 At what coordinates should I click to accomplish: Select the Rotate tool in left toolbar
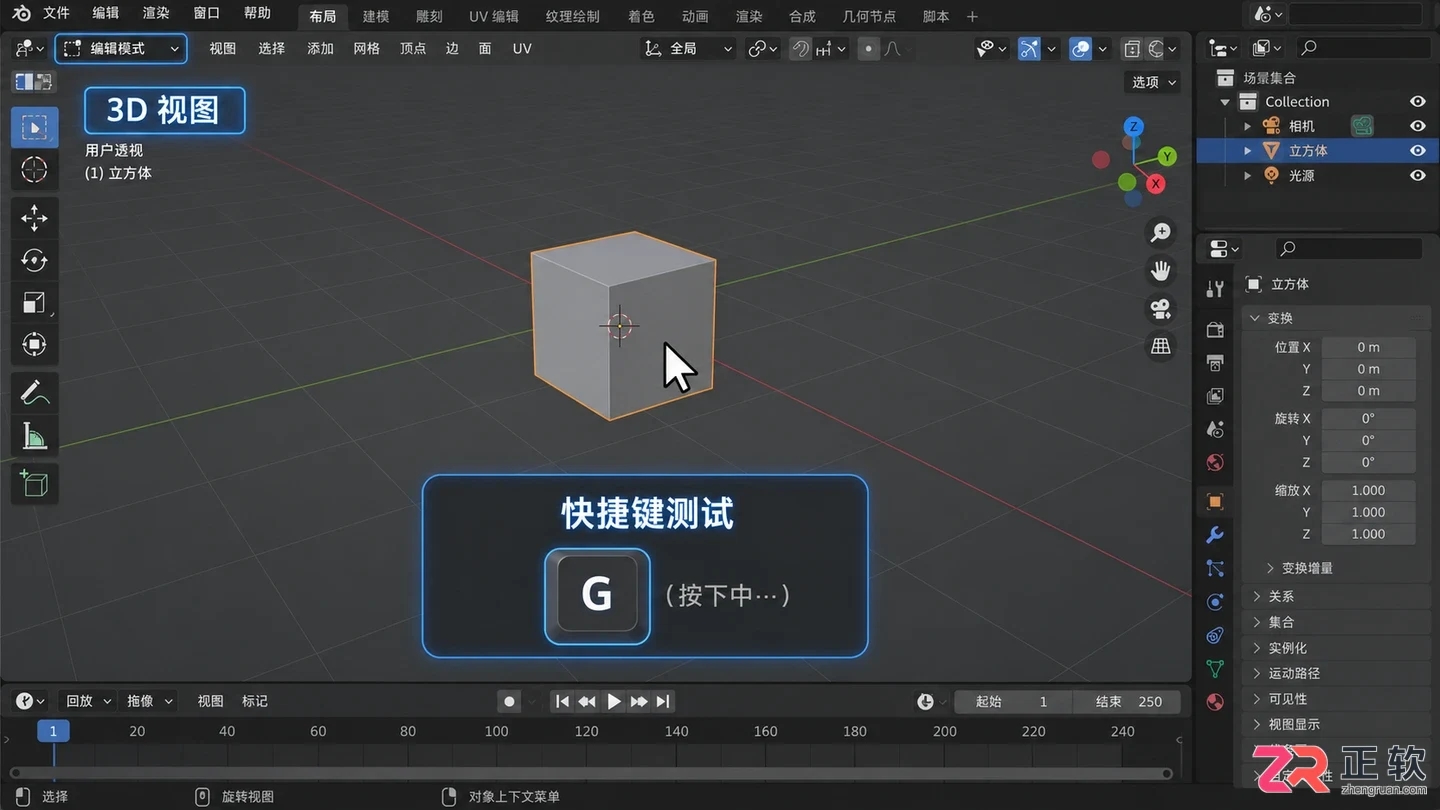click(x=34, y=260)
